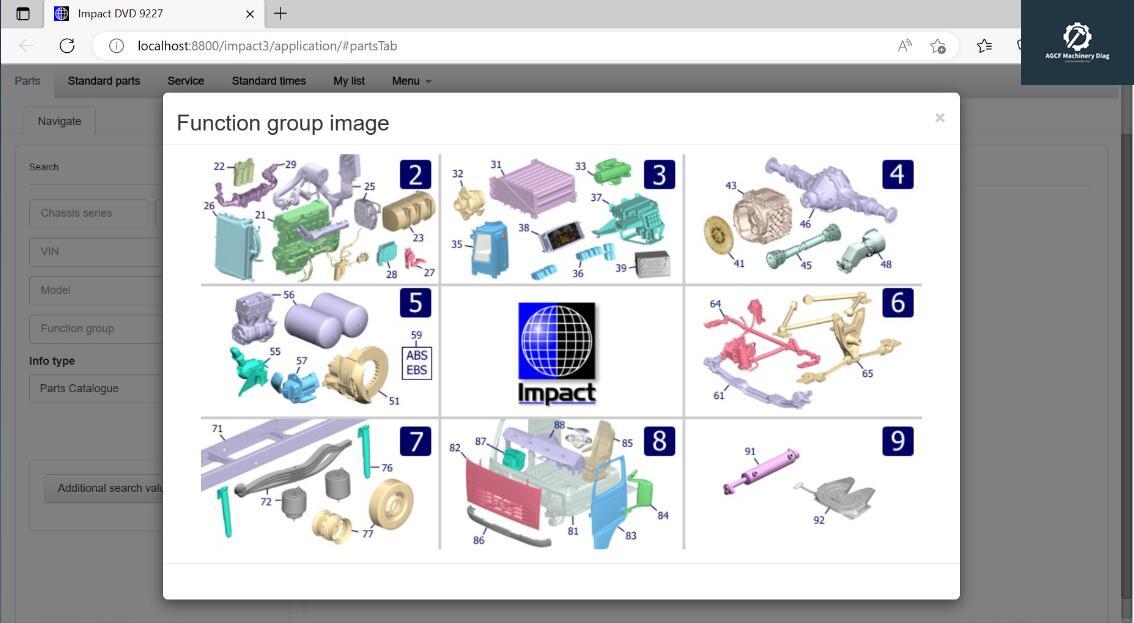Choose function group 9 tile

(803, 483)
